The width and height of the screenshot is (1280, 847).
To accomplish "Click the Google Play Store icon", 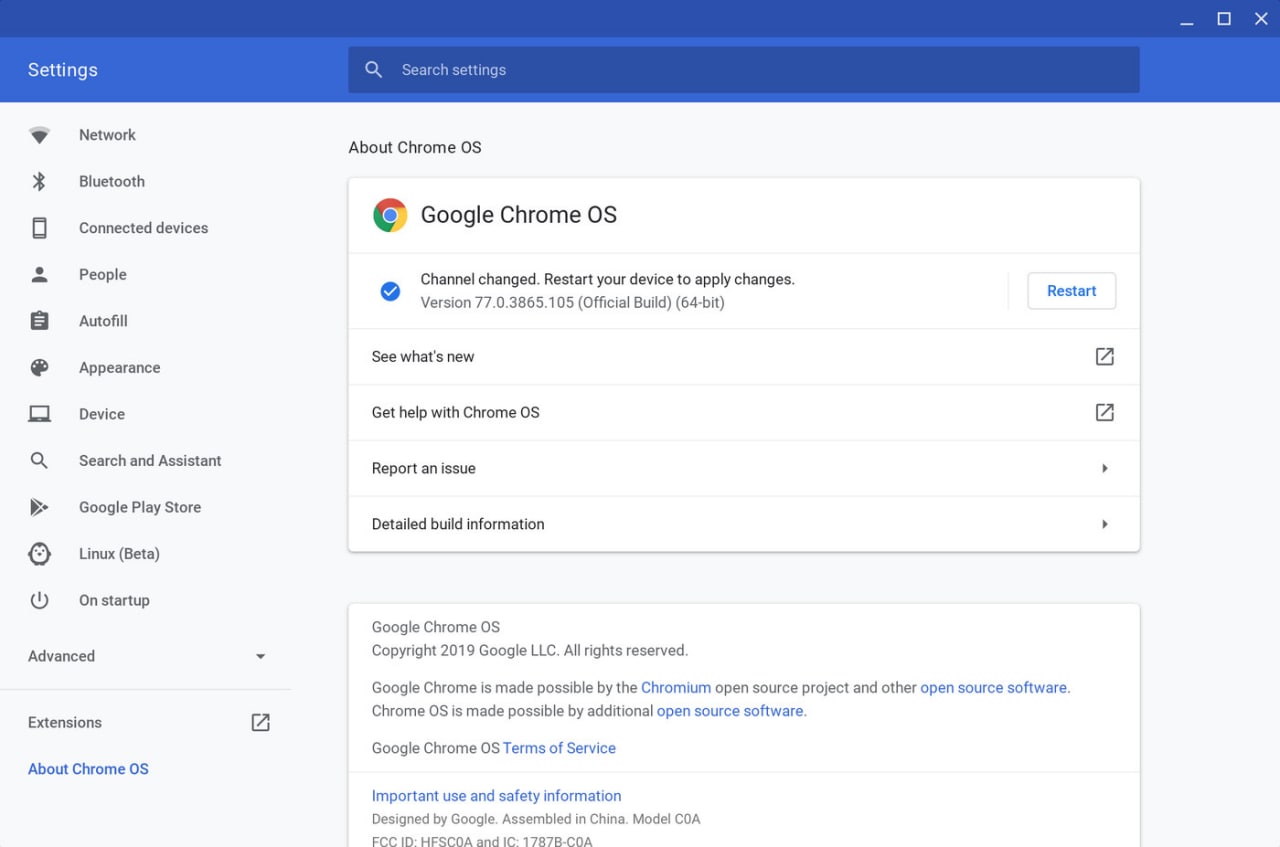I will 39,507.
